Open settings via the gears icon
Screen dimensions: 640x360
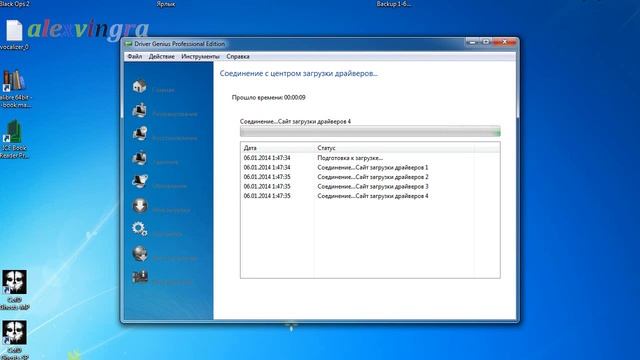coord(140,229)
